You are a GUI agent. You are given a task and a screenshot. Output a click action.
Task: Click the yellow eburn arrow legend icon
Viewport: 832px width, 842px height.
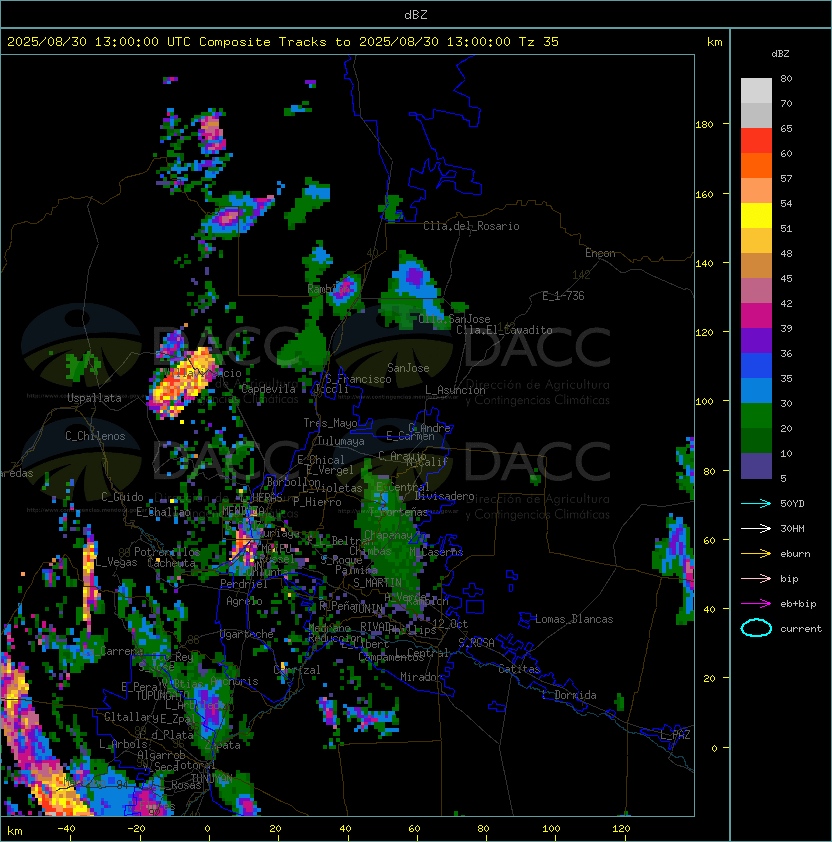[756, 554]
